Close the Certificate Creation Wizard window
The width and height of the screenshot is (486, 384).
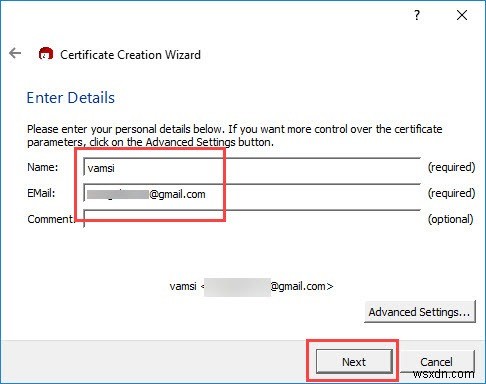coord(462,15)
